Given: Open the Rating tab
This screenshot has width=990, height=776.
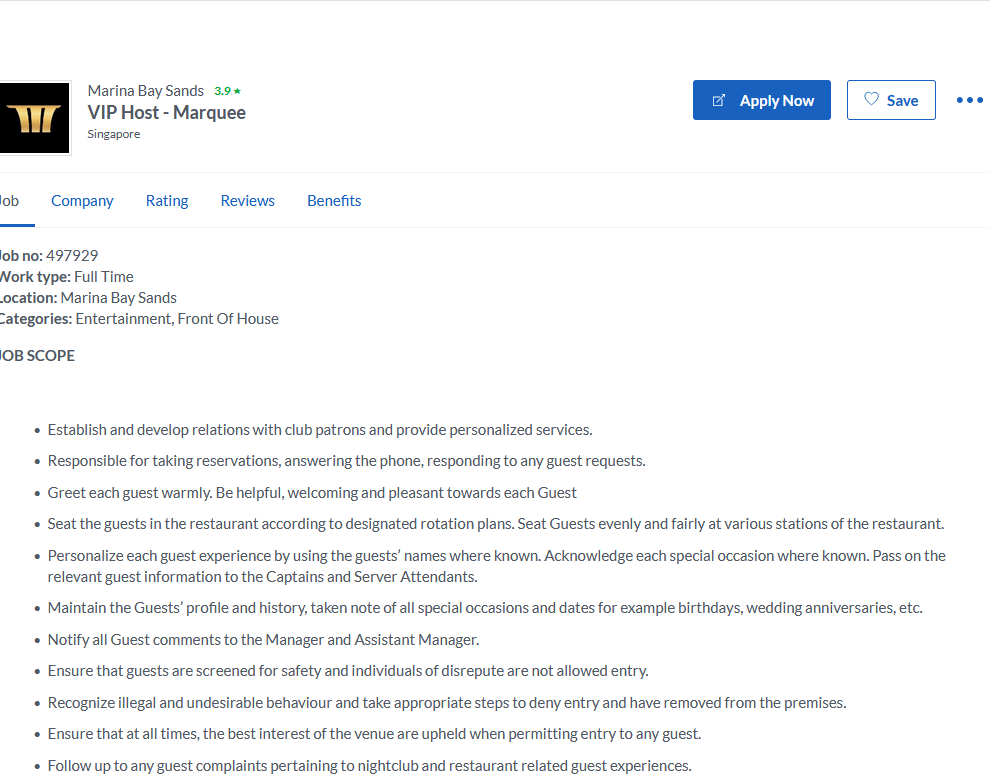Looking at the screenshot, I should pyautogui.click(x=167, y=201).
